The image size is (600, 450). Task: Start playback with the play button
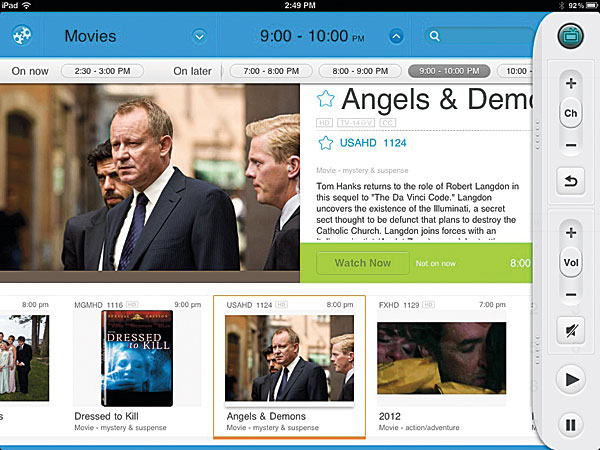(571, 380)
